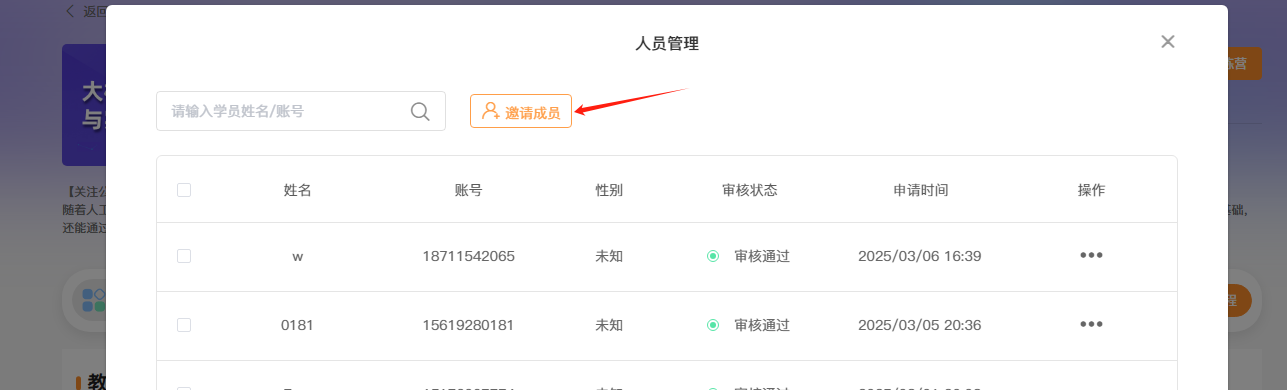Viewport: 1287px width, 390px height.
Task: Click the 申请时间 column header
Action: (920, 190)
